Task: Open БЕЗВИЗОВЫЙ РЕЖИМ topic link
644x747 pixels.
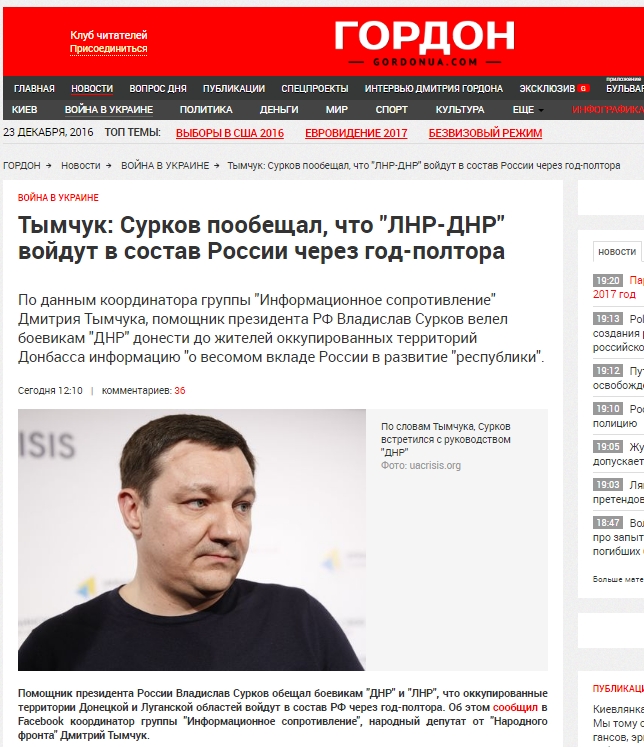Action: pos(485,133)
